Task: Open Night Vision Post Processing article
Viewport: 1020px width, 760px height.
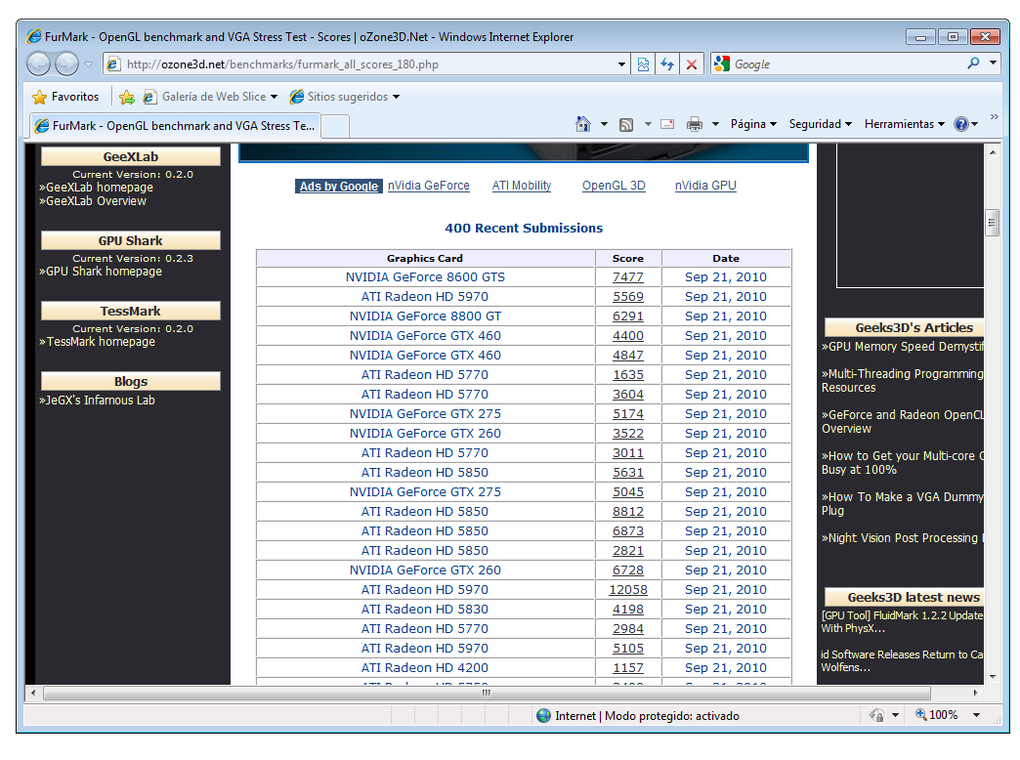Action: [x=903, y=538]
